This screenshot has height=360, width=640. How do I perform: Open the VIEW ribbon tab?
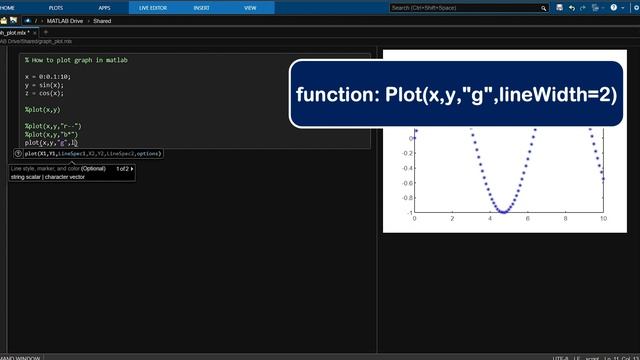tap(250, 8)
